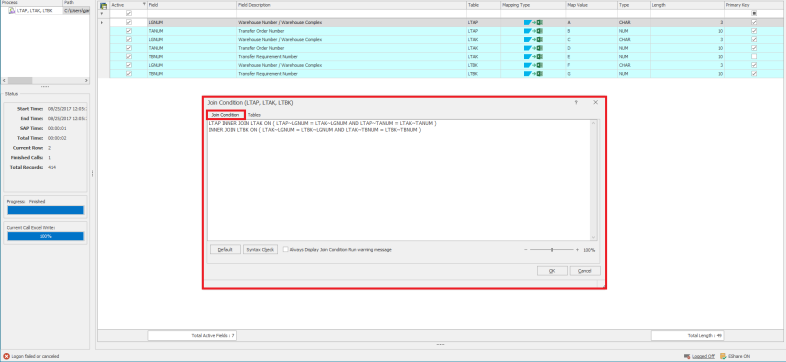This screenshot has height=362, width=786.
Task: Click the zoom slider handle in the dialog
Action: pos(552,249)
